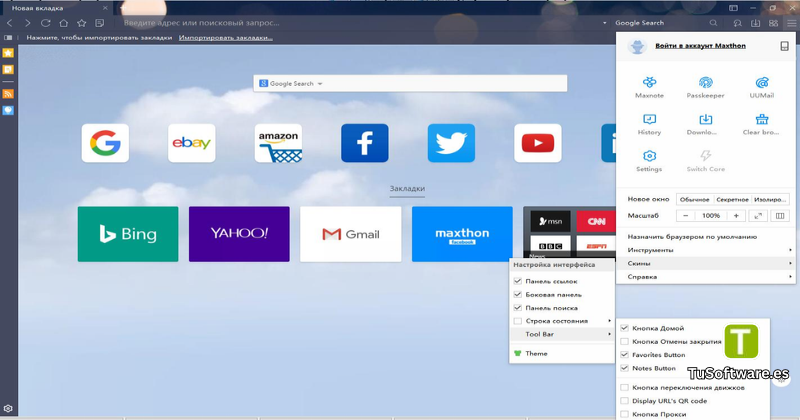Go forward with the toolbar forward arrow
Screen dimensions: 800x420
point(28,23)
